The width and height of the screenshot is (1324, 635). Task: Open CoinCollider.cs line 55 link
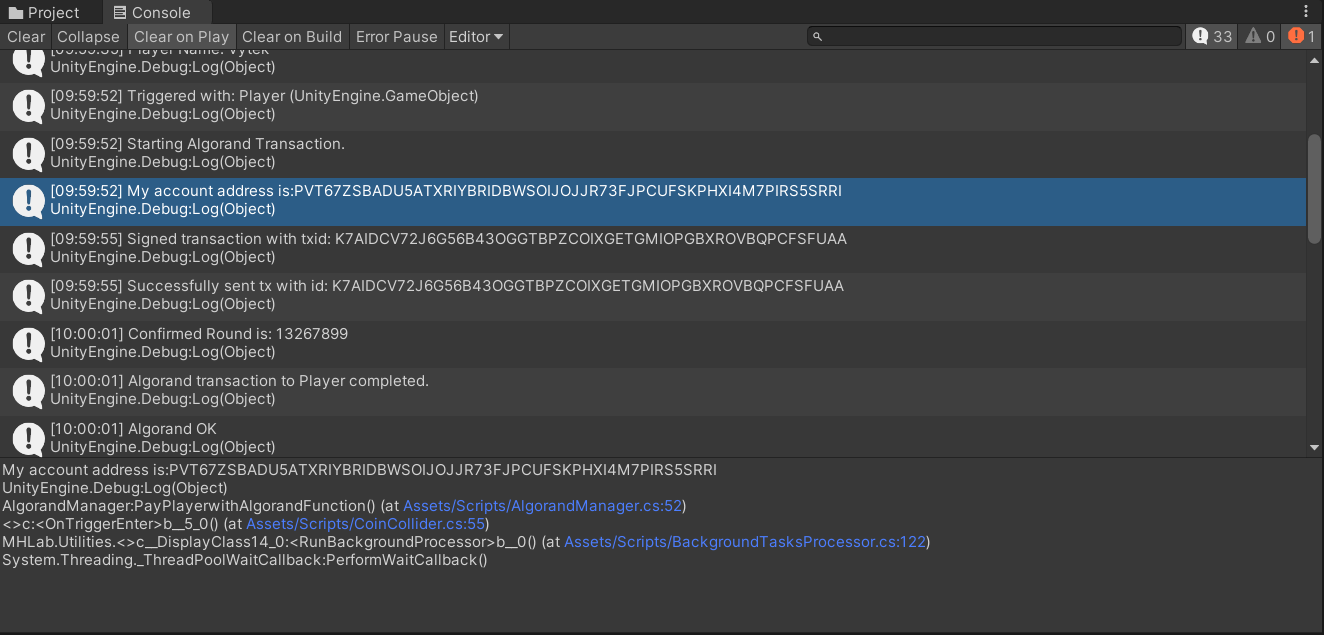pos(365,523)
